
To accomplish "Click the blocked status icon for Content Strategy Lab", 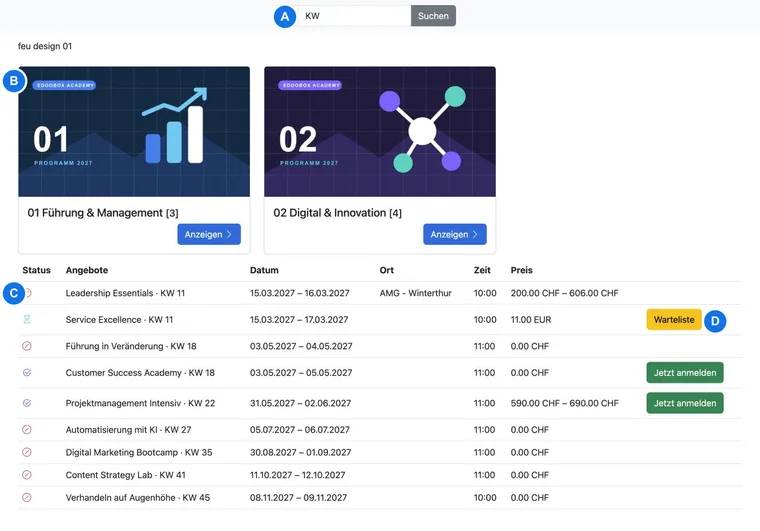I will tap(27, 475).
